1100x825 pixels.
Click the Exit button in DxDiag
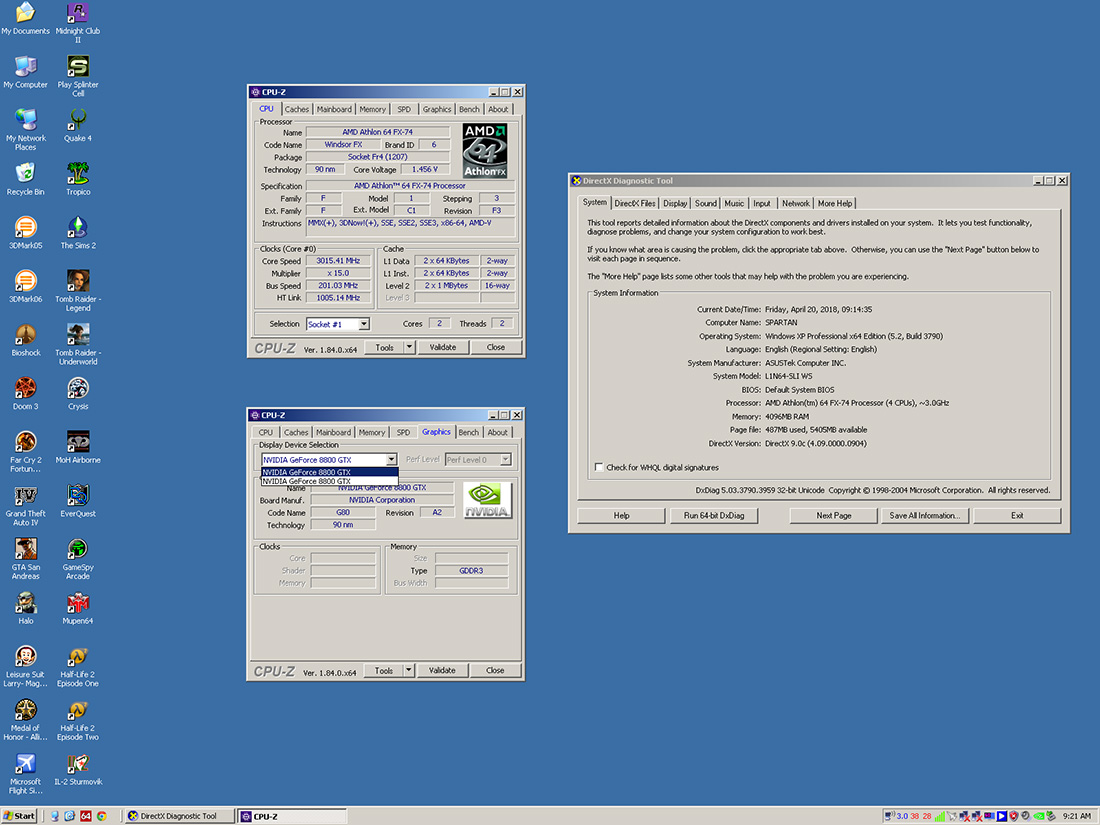point(1017,516)
